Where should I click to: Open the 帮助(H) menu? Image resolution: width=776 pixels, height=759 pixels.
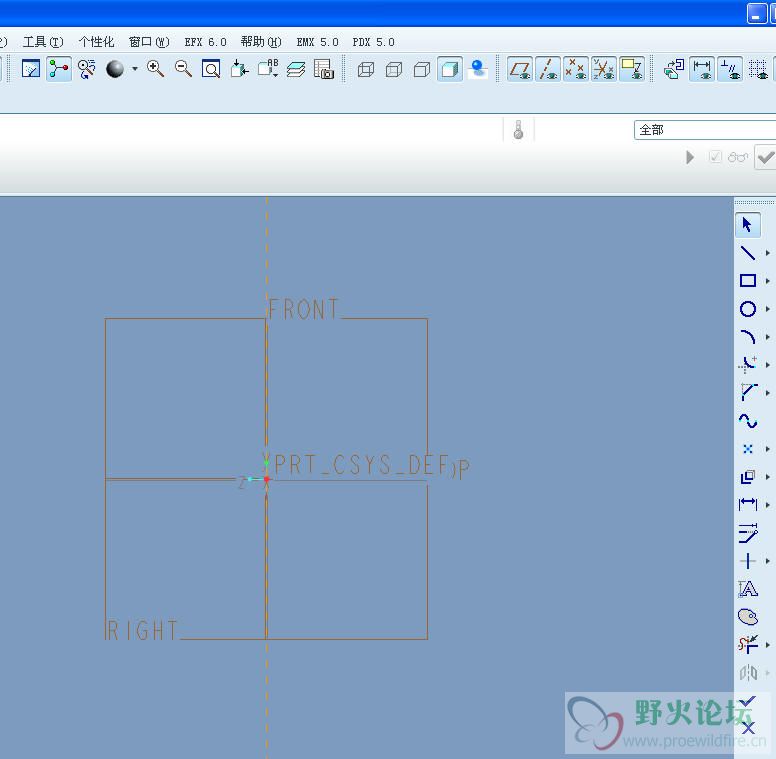(261, 42)
